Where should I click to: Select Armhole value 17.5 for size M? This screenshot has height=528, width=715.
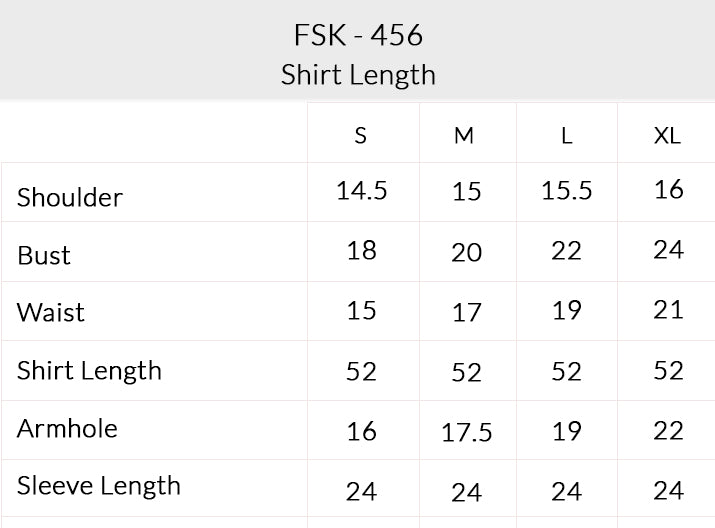coord(467,432)
